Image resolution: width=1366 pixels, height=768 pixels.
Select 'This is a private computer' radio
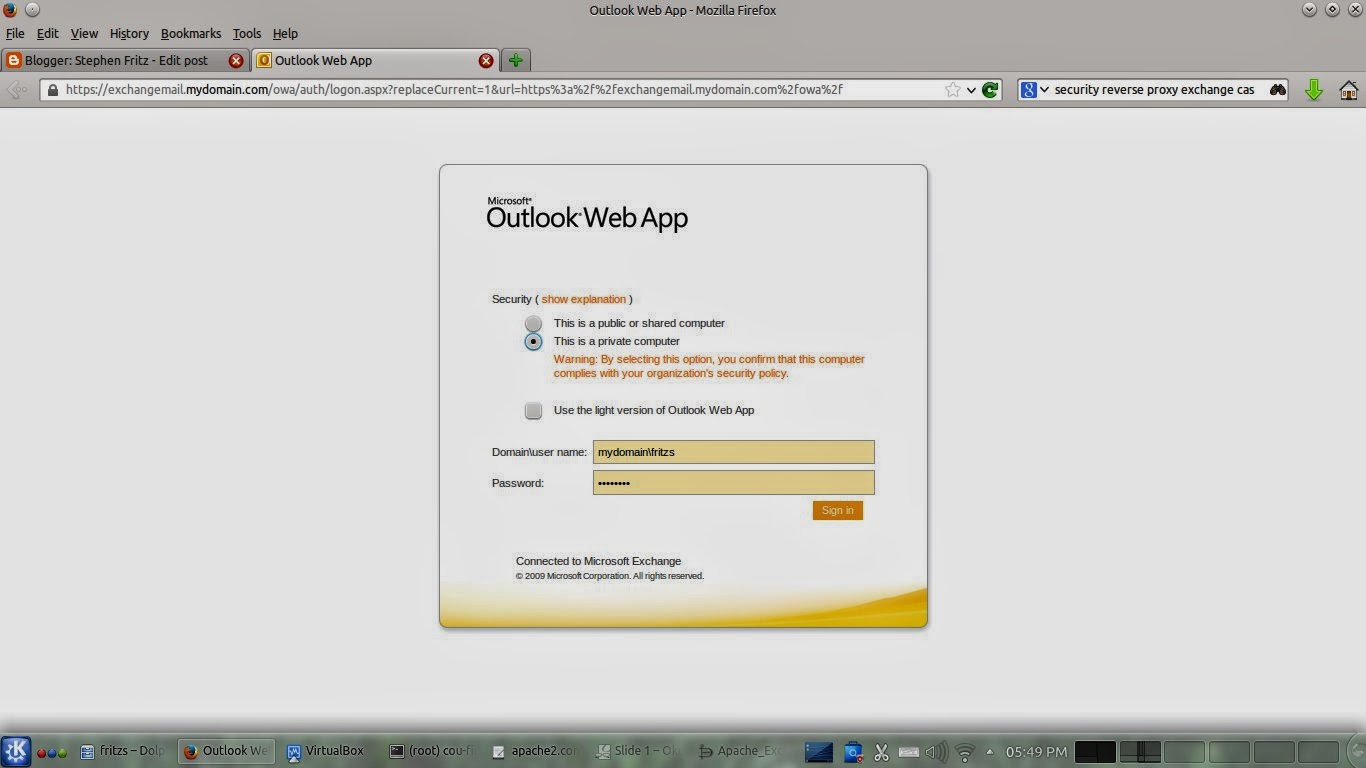533,341
